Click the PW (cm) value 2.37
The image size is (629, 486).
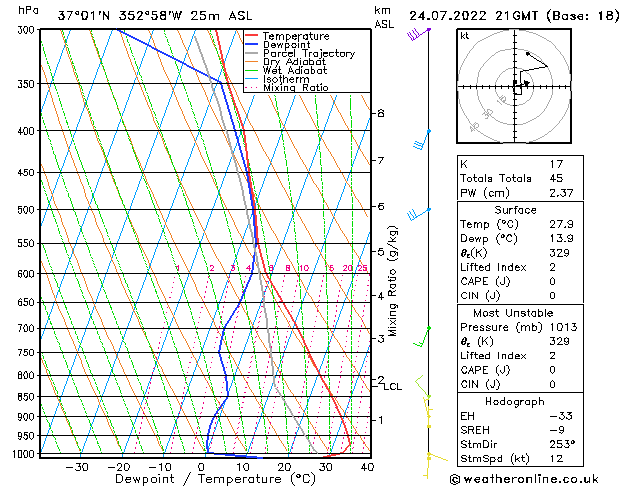coord(562,193)
